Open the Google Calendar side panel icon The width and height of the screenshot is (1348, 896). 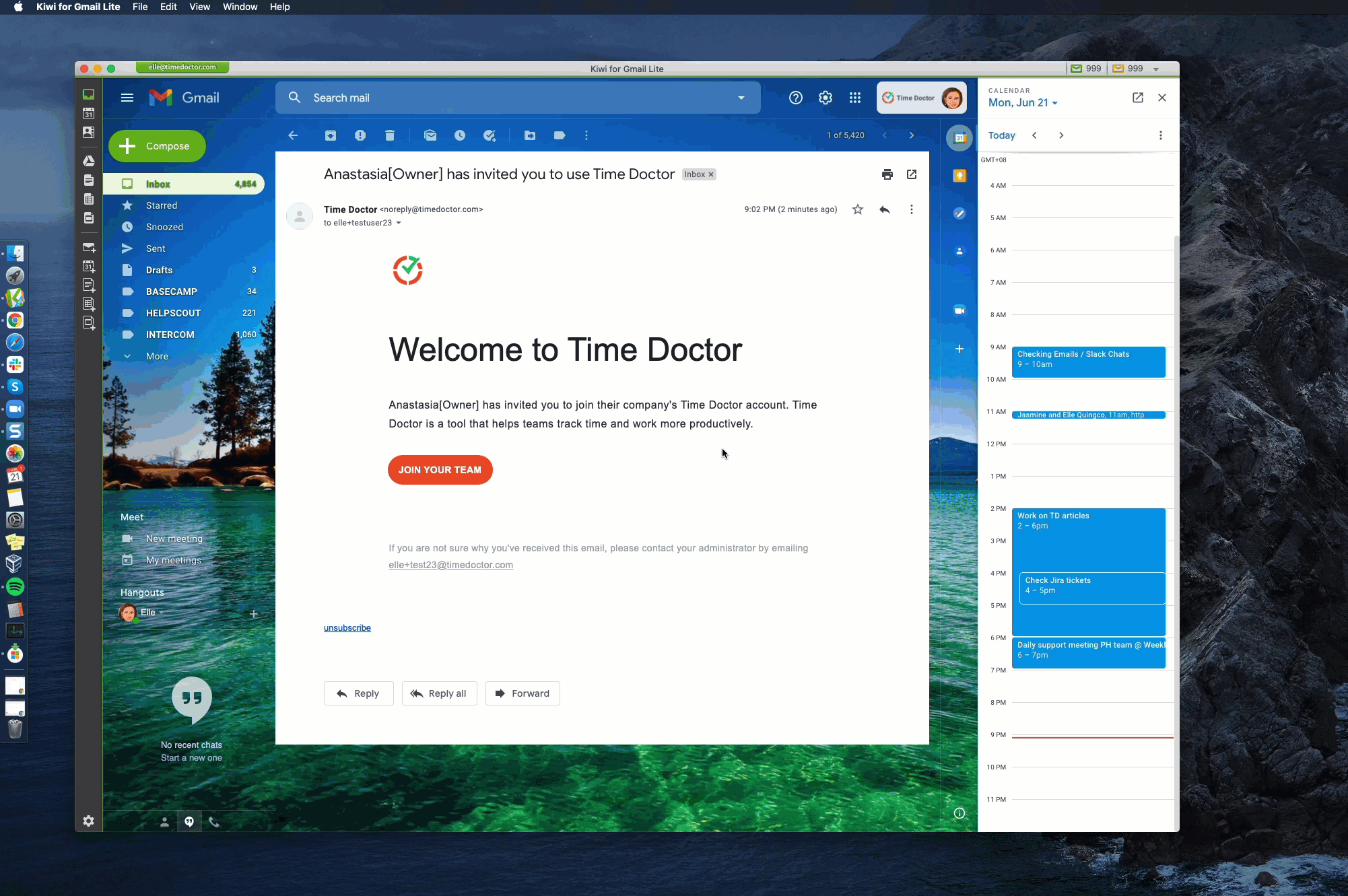pyautogui.click(x=959, y=138)
